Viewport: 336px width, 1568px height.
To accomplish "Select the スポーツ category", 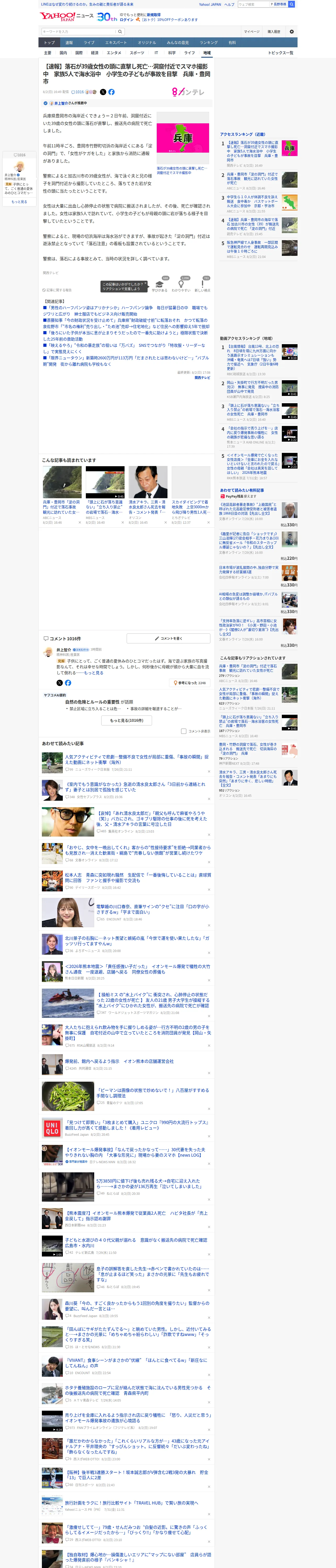I will click(x=137, y=53).
